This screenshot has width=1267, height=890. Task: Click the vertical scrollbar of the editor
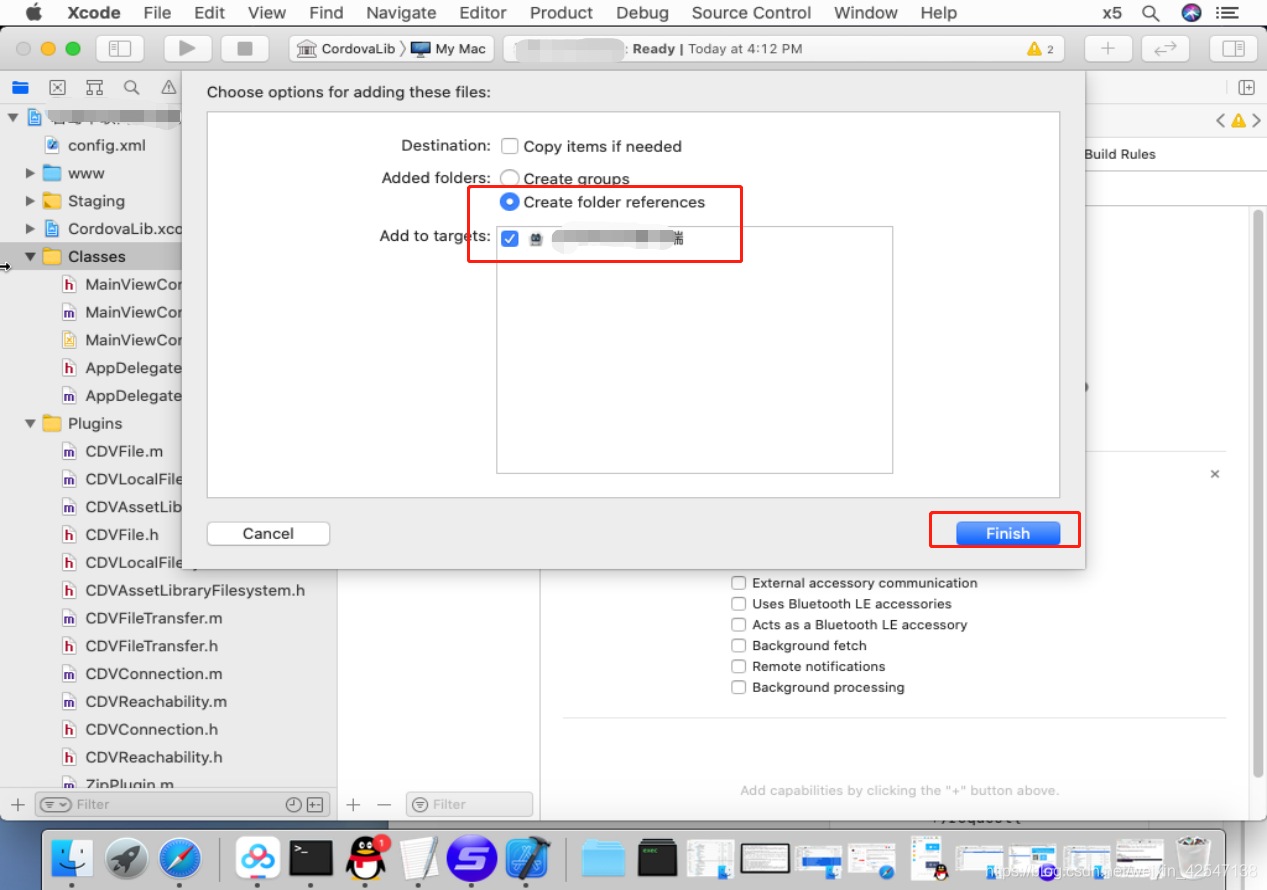pos(1259,492)
